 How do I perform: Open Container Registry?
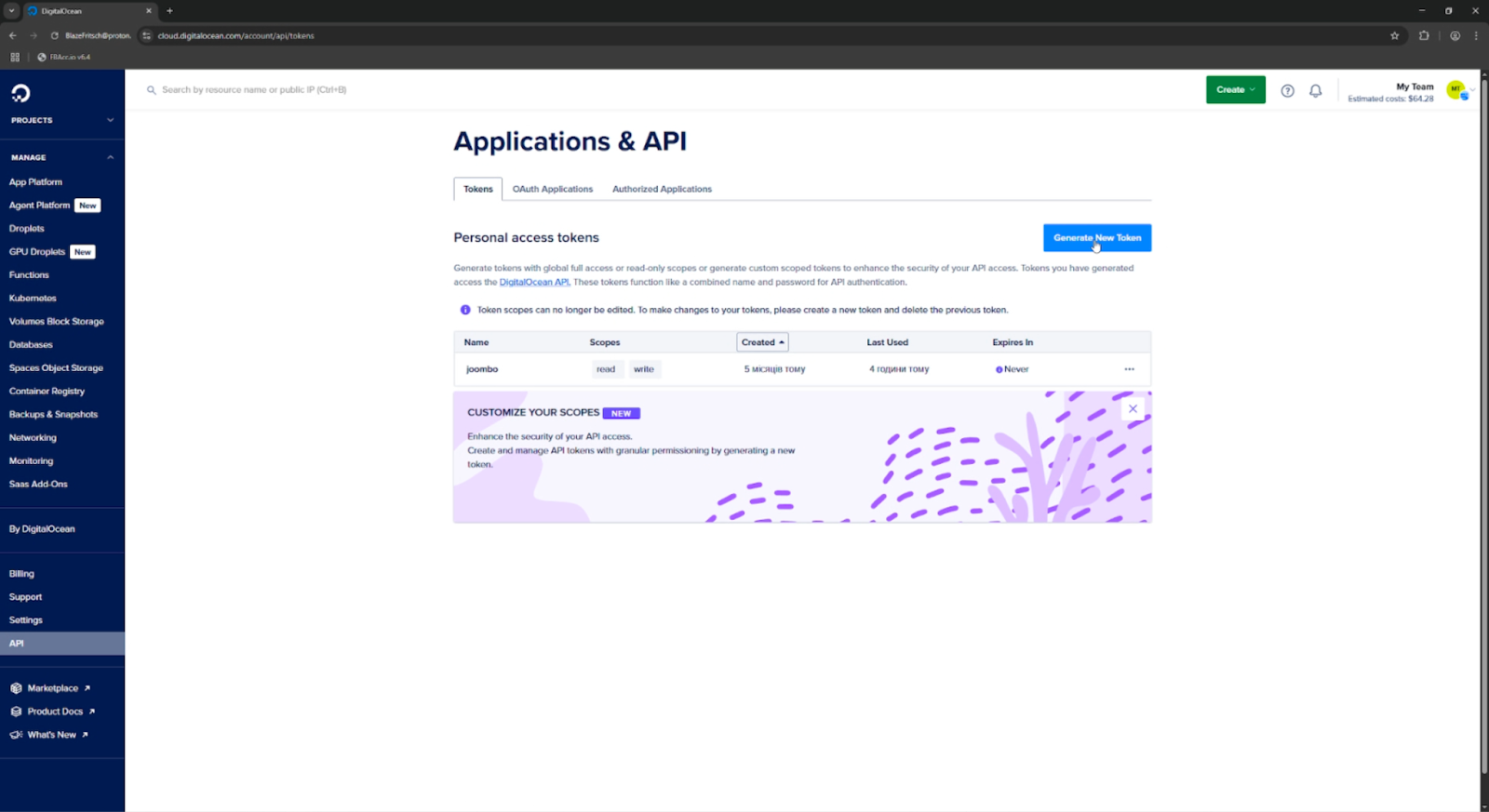pyautogui.click(x=47, y=392)
